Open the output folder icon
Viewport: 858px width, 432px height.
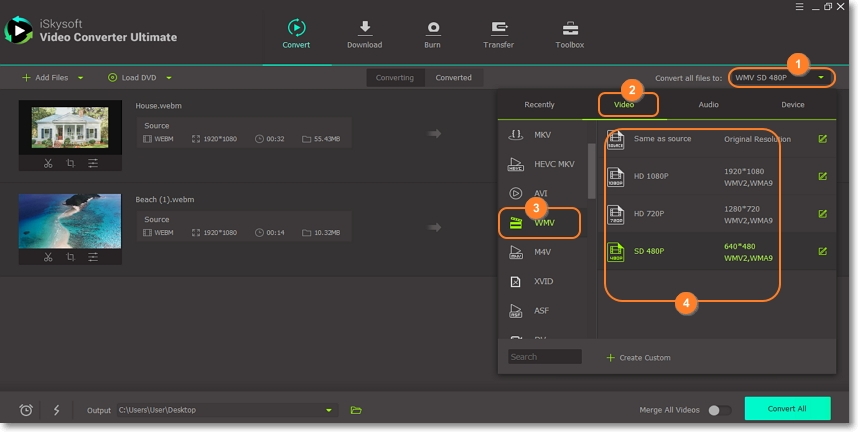pyautogui.click(x=356, y=410)
